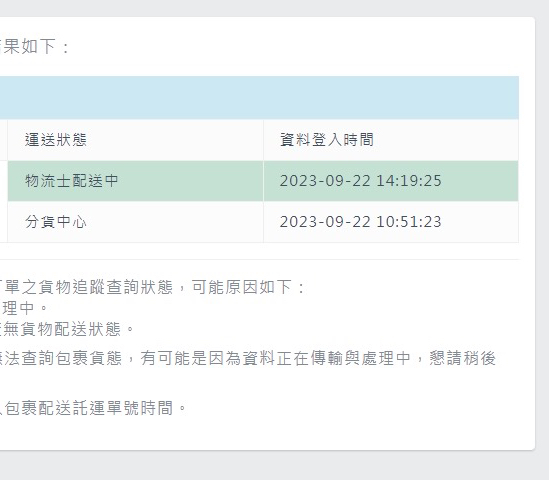The height and width of the screenshot is (480, 549).
Task: Click the narrow cell left of 物流士配送中
Action: pyautogui.click(x=4, y=181)
